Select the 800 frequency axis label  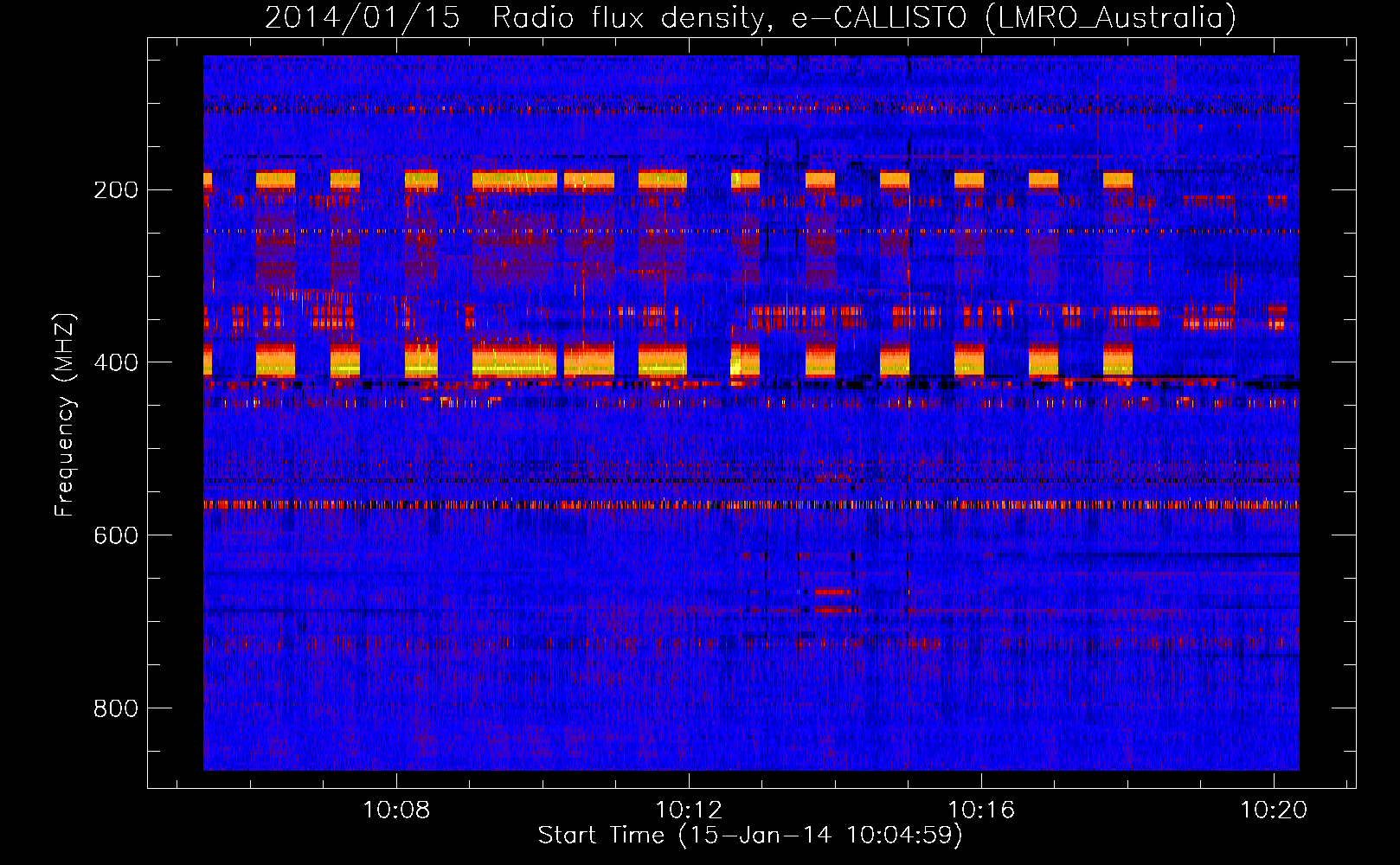tap(116, 709)
